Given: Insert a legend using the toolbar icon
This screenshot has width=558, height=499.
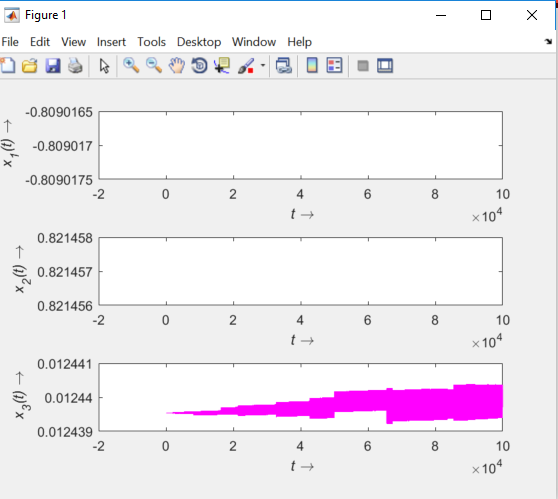Looking at the screenshot, I should [334, 65].
